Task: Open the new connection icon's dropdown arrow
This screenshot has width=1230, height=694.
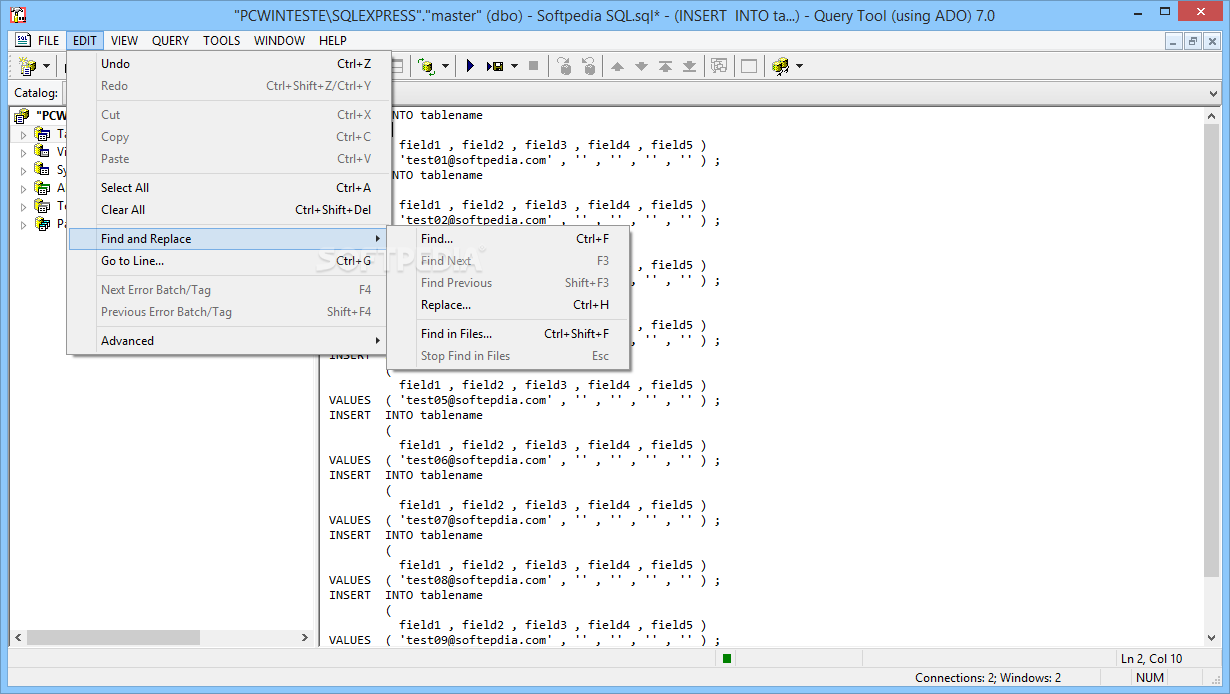Action: point(47,66)
